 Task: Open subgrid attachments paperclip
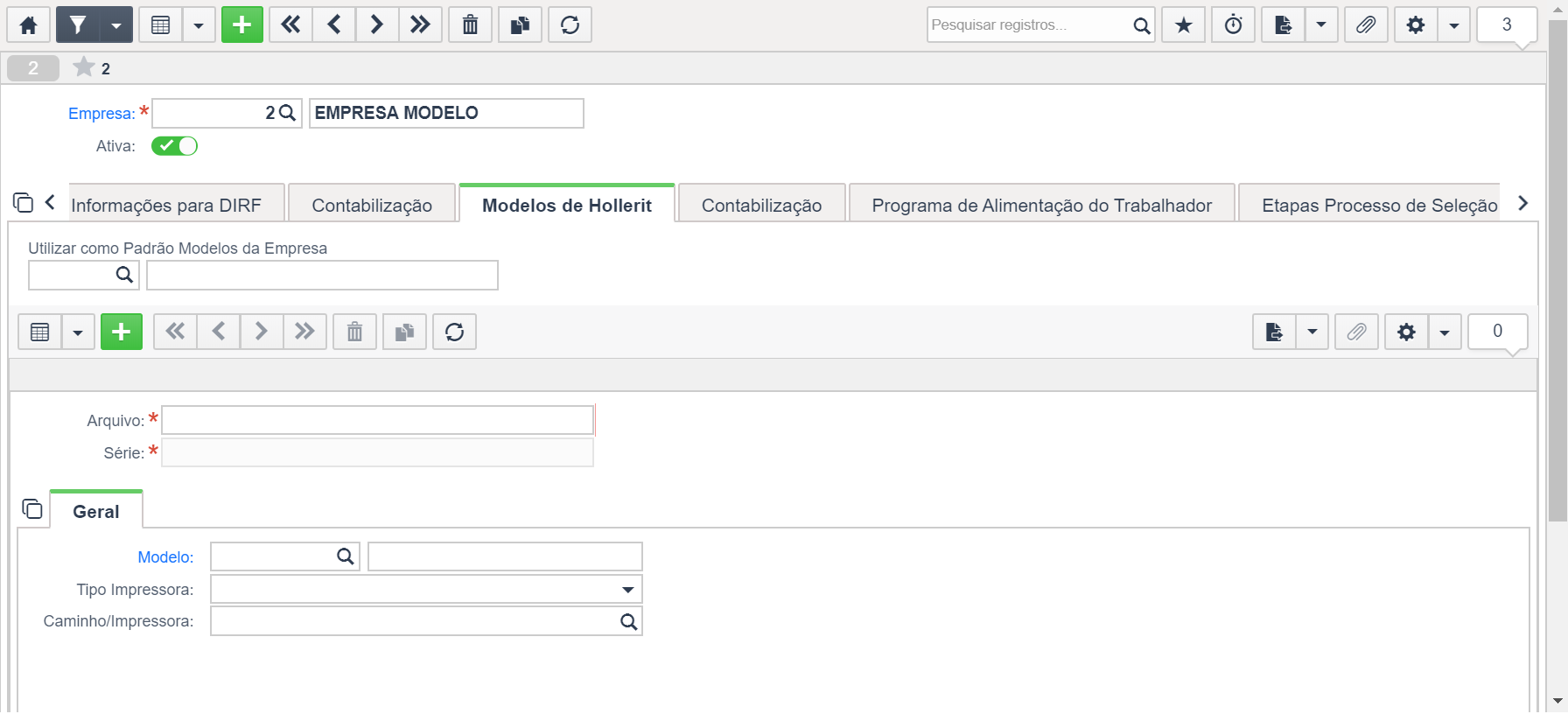click(x=1356, y=332)
